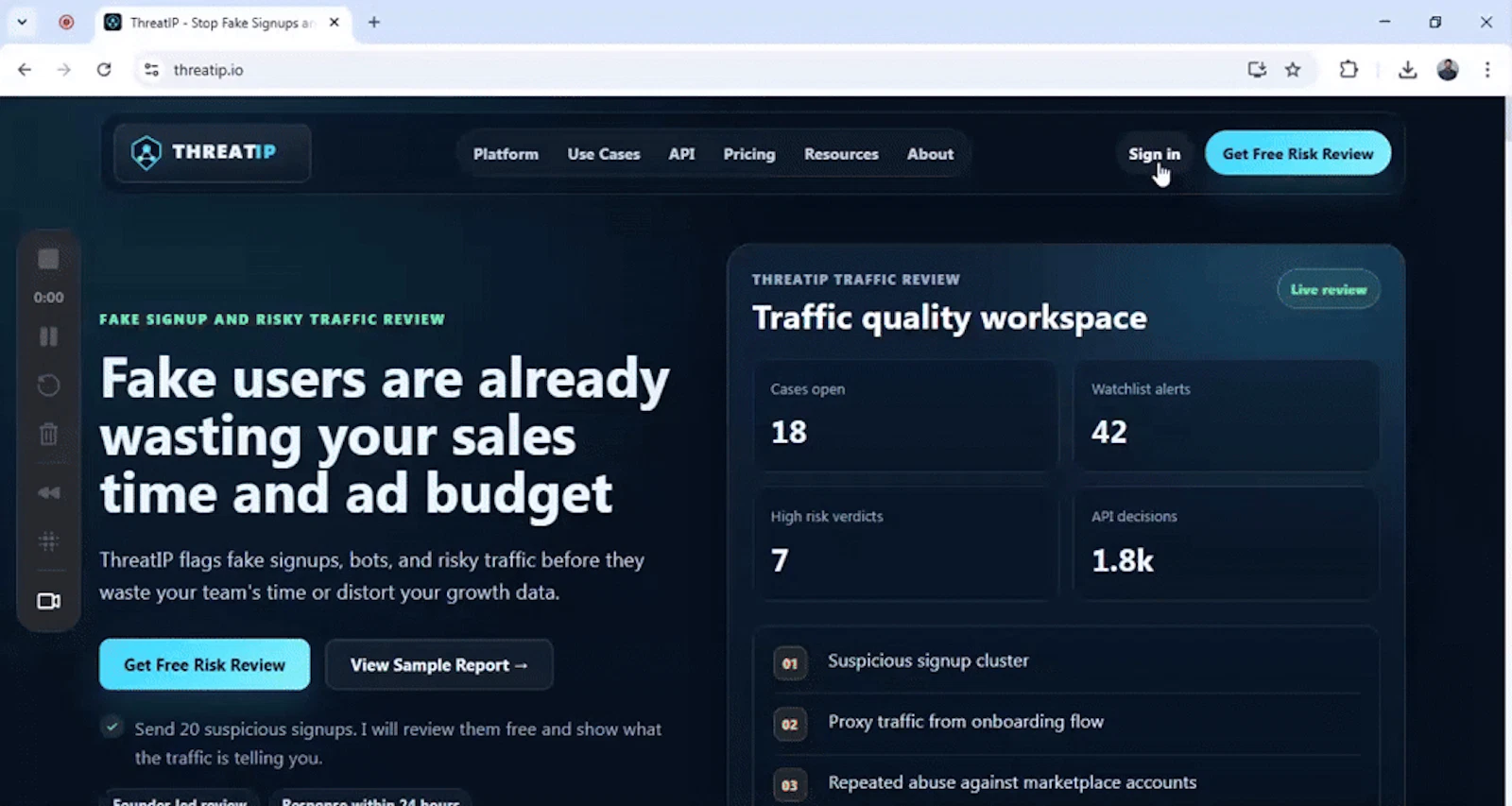Viewport: 1512px width, 806px height.
Task: Click the check icon beside Send 20 suspicious signups
Action: tap(112, 727)
